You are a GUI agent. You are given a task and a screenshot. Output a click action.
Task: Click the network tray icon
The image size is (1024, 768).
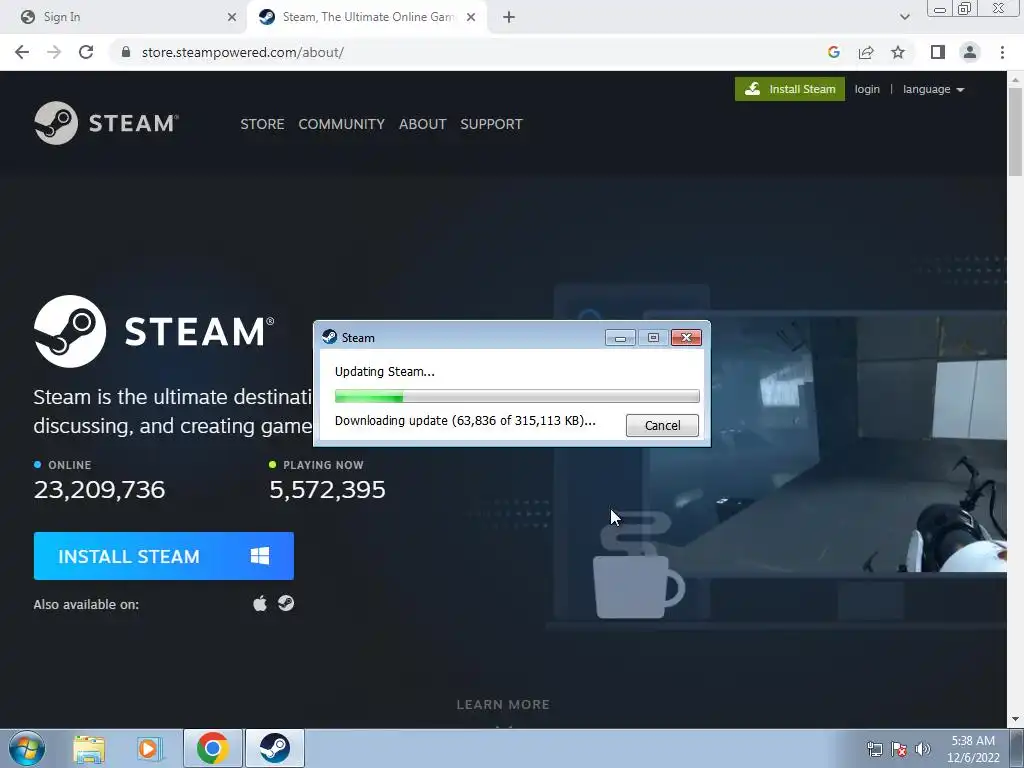click(x=874, y=749)
